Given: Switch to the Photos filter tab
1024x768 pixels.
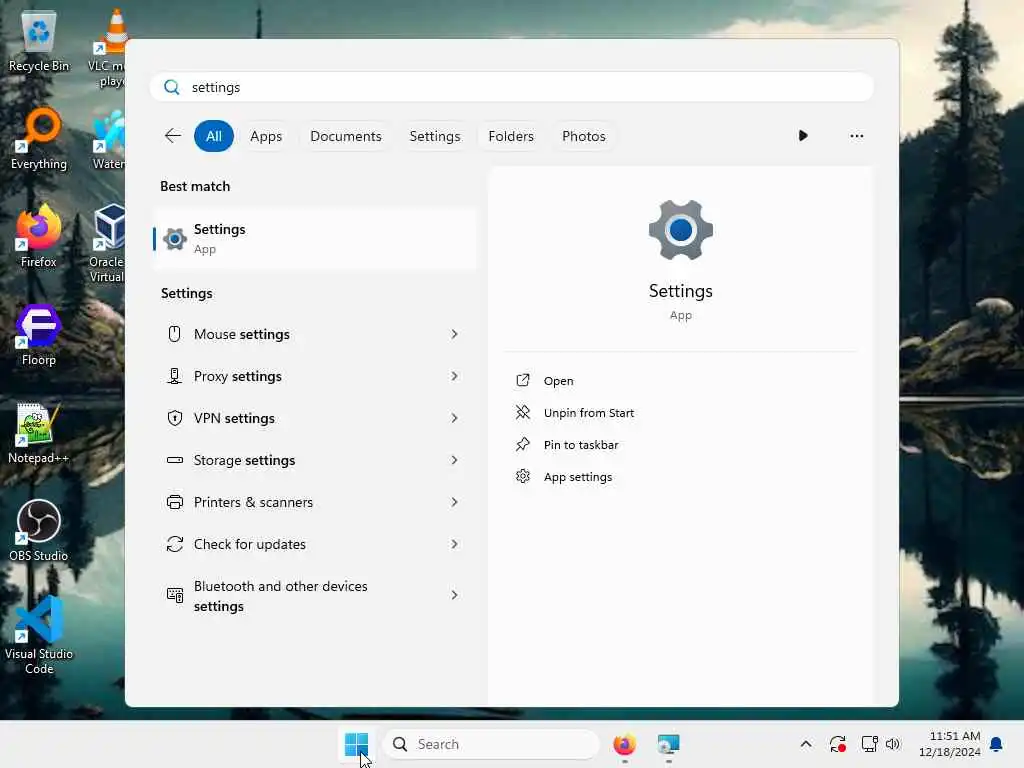Looking at the screenshot, I should 584,136.
